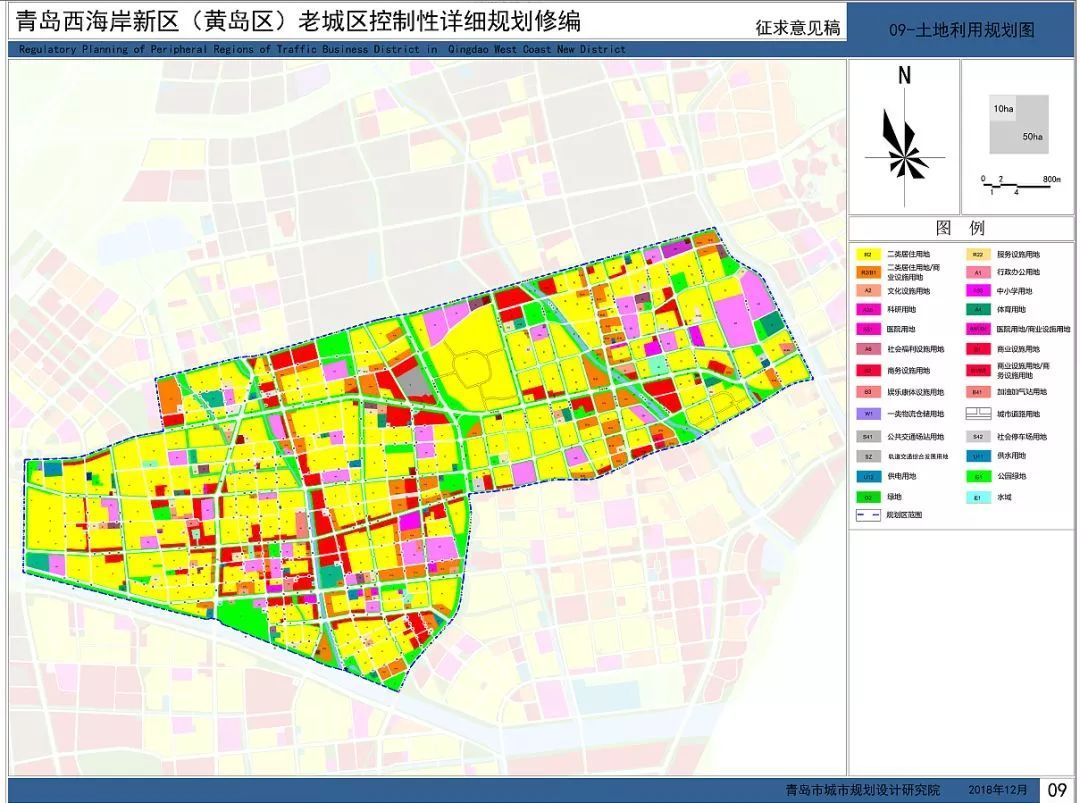Select the cyan E1 water area swatch

[978, 497]
